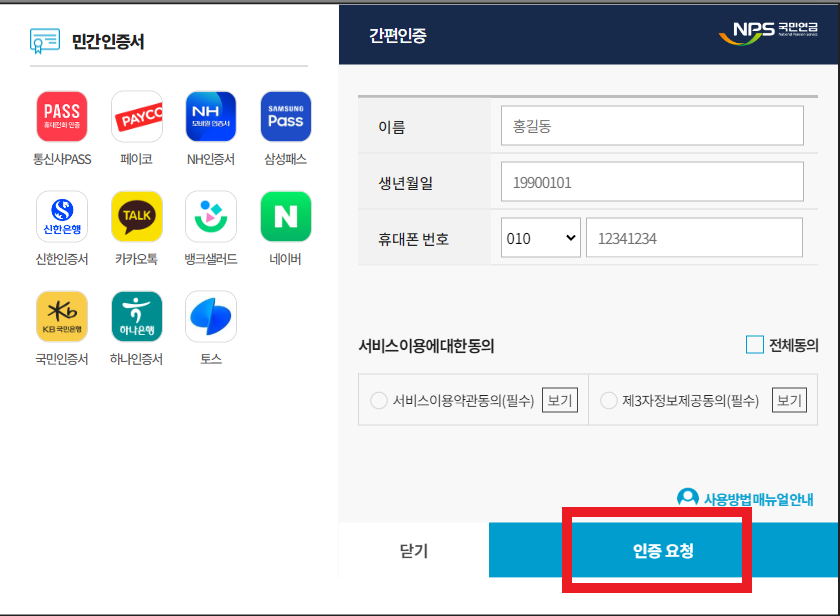Select the KB 국민인증서 icon
Image resolution: width=840 pixels, height=616 pixels.
[x=62, y=316]
